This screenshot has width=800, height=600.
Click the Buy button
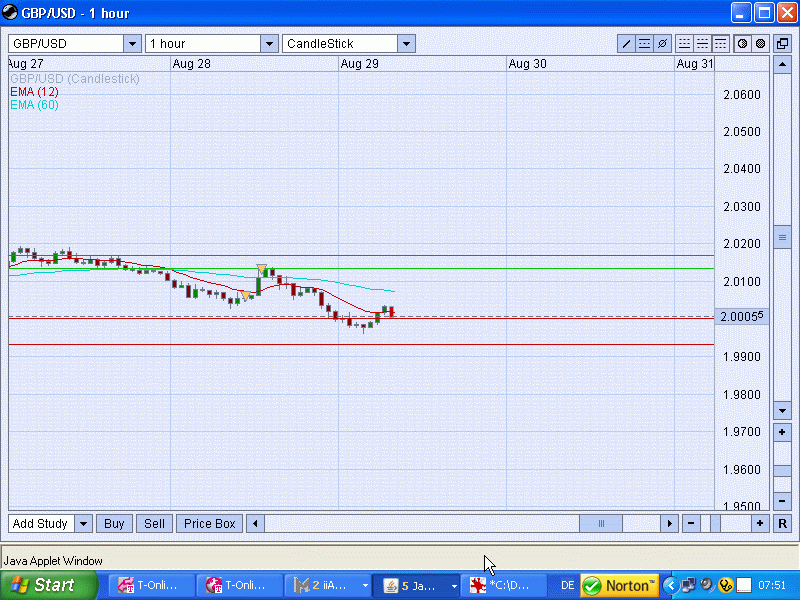[x=115, y=523]
